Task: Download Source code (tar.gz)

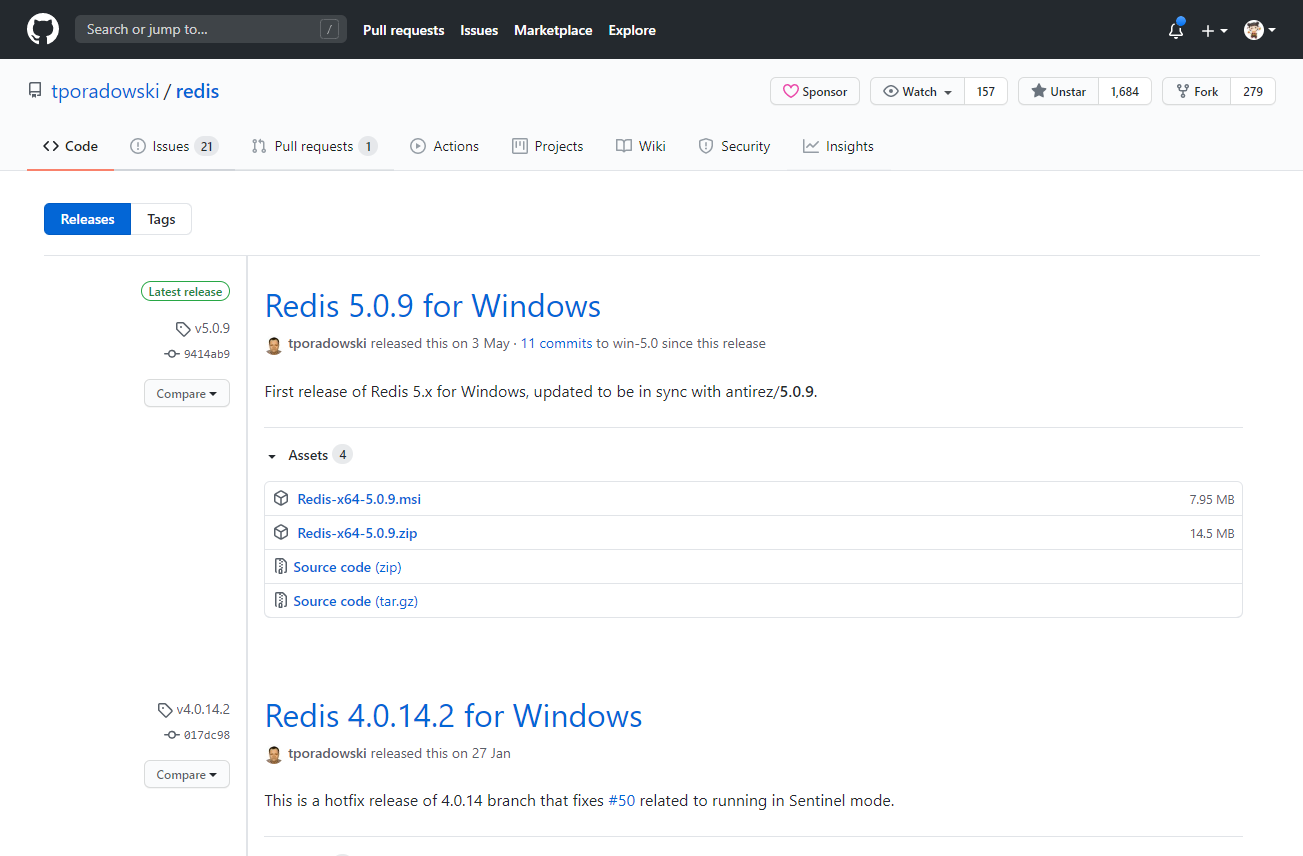Action: tap(355, 601)
